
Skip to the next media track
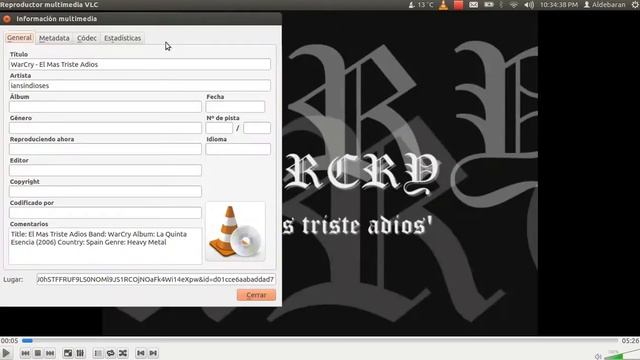tap(50, 353)
